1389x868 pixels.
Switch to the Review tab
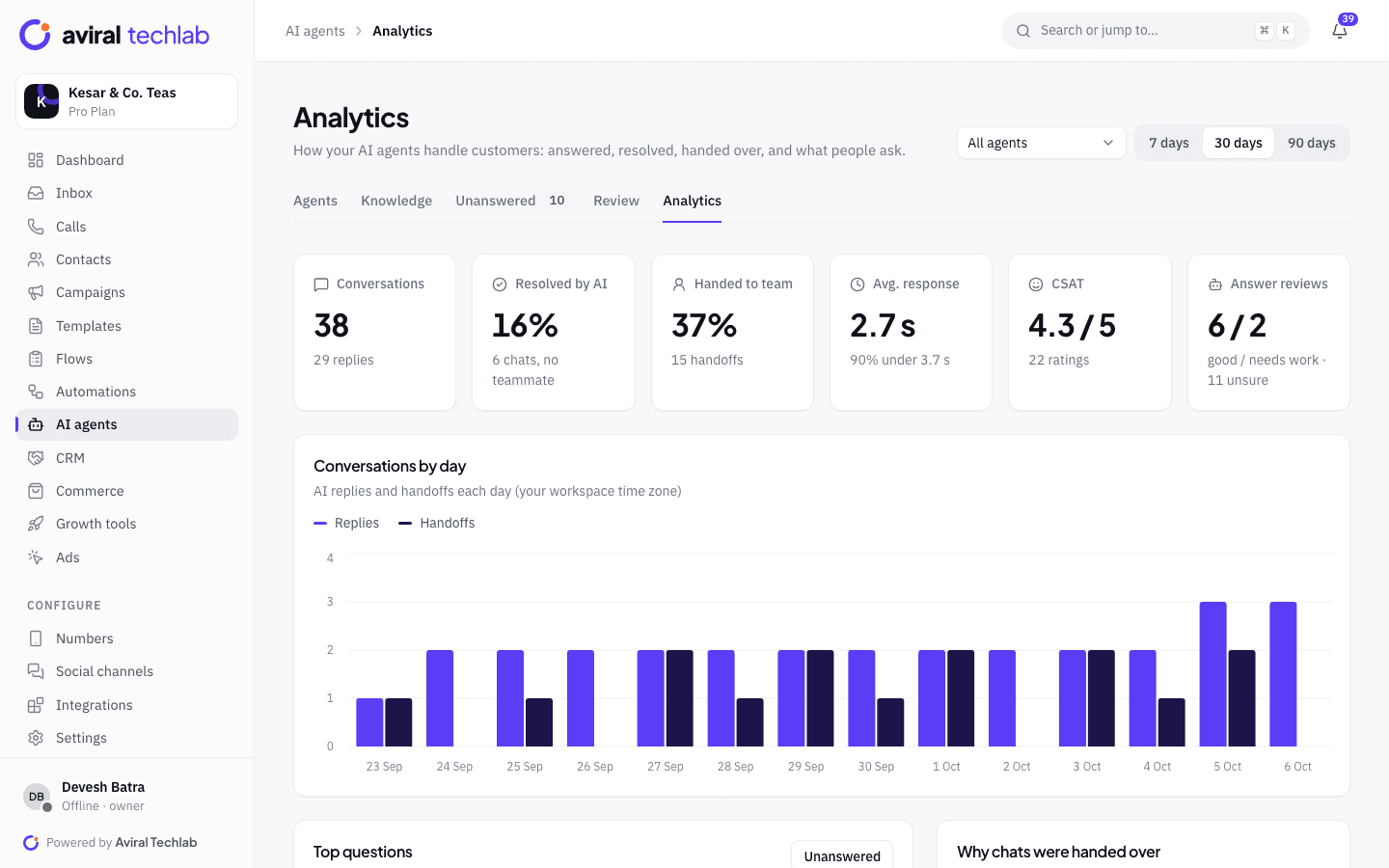[616, 201]
